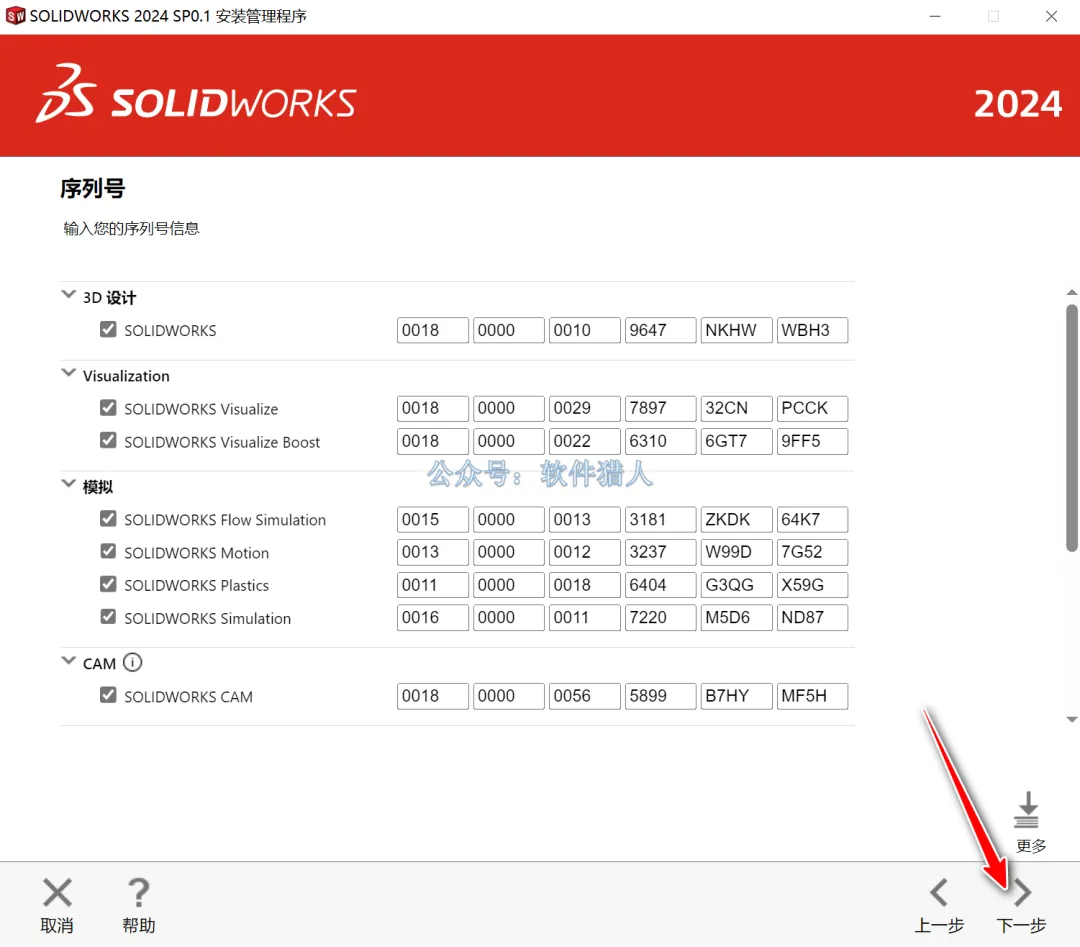The height and width of the screenshot is (947, 1080).
Task: Click CAM serial field 5899
Action: coord(660,696)
